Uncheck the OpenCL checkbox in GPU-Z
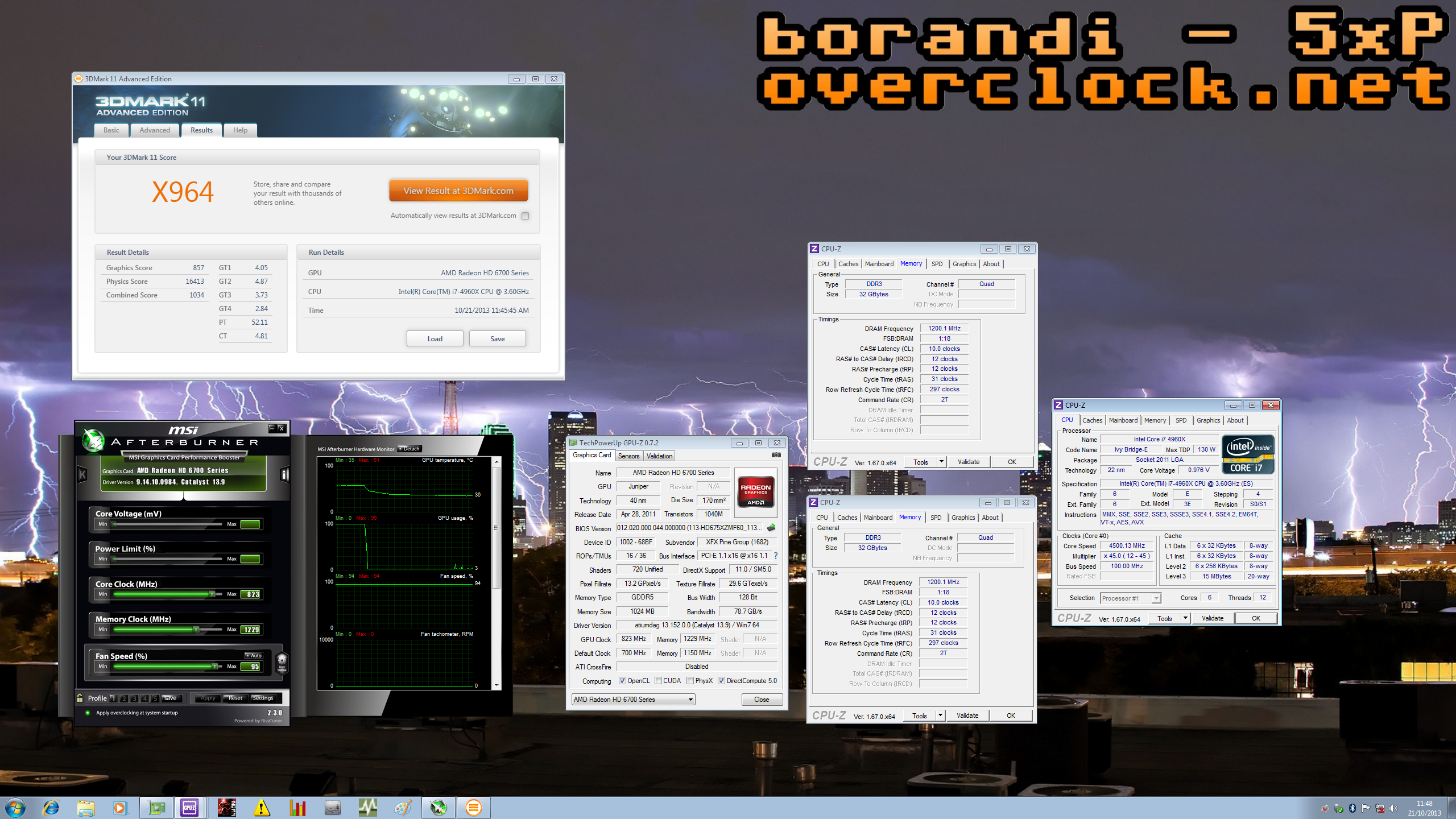 (x=622, y=681)
